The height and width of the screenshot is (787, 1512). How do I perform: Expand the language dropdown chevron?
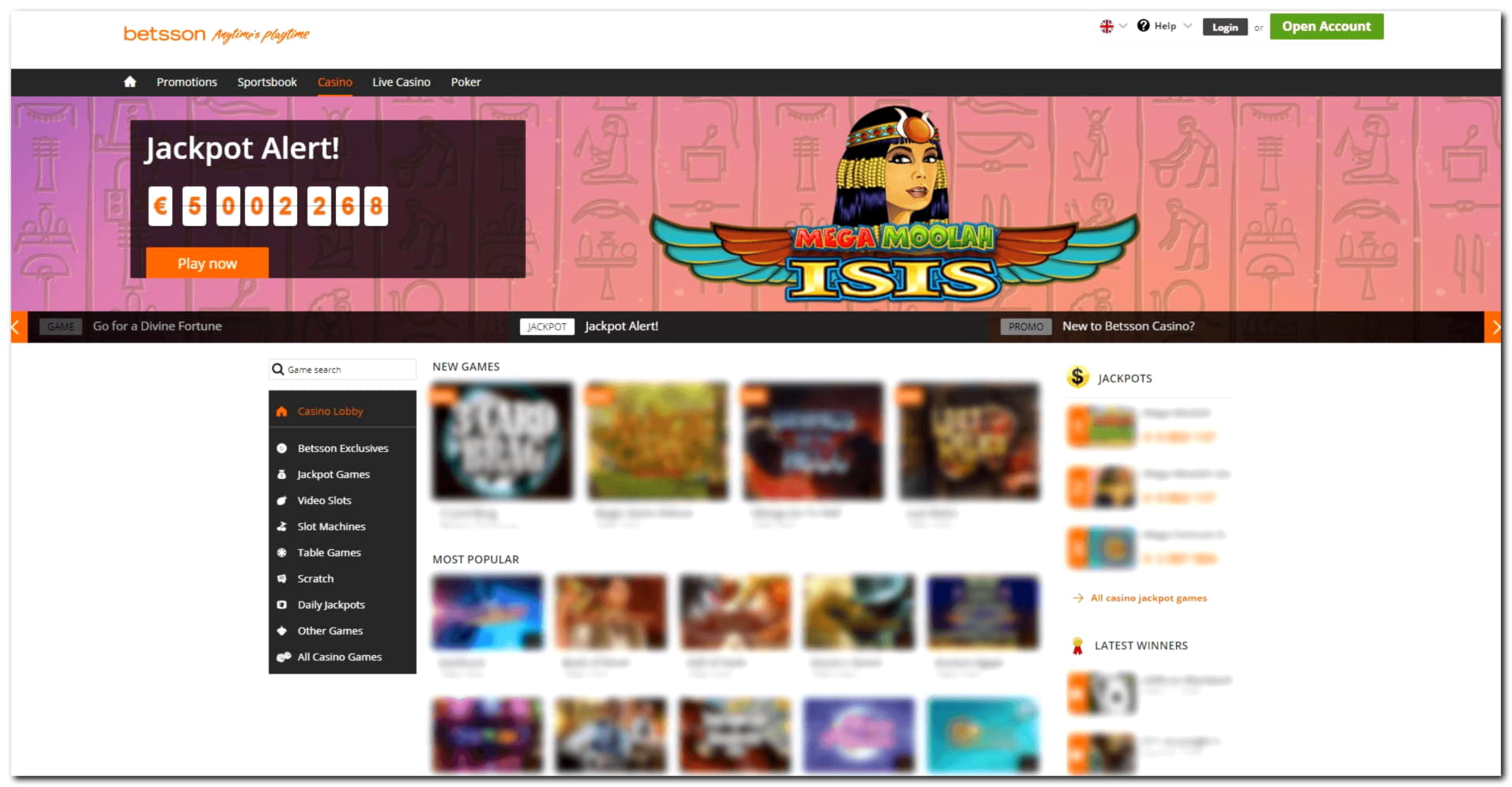pos(1123,26)
